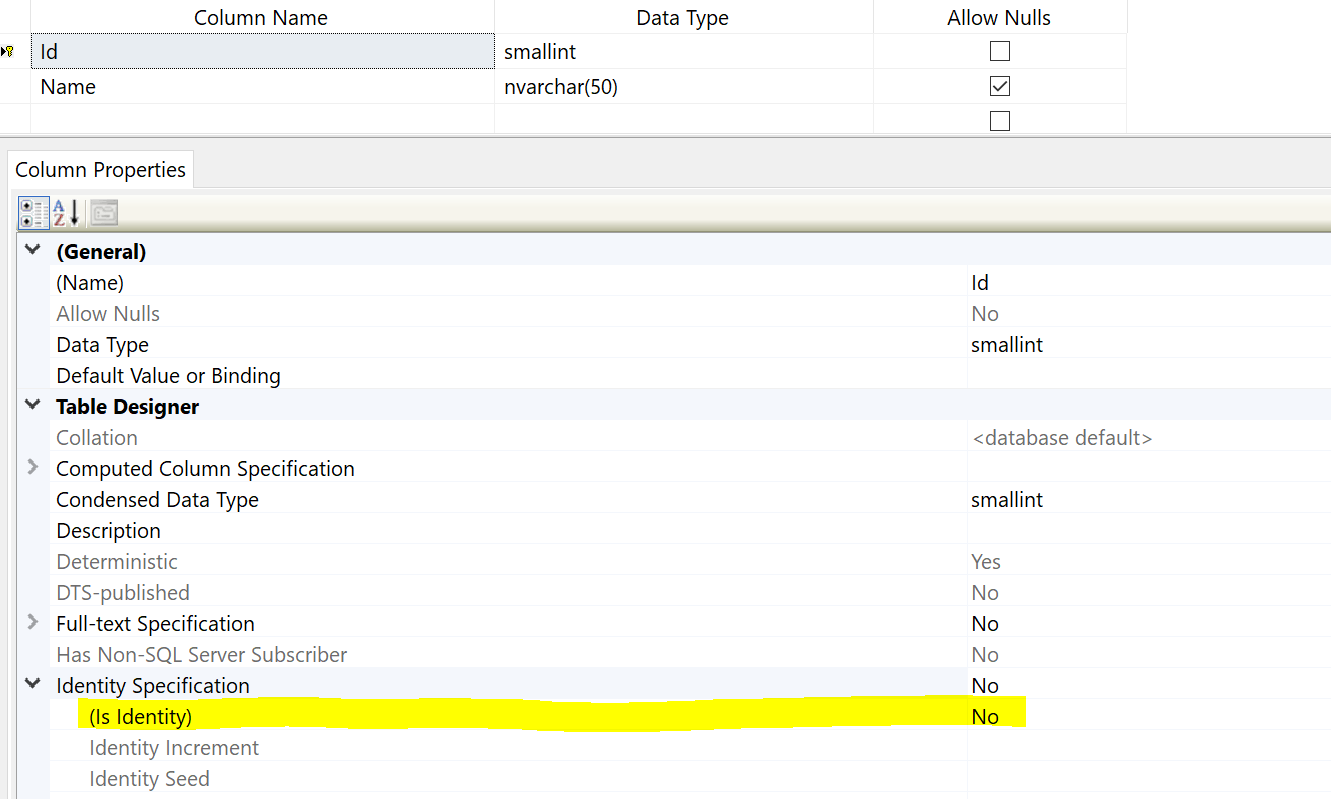
Task: Select the nvarchar(50) data type cell
Action: click(684, 86)
